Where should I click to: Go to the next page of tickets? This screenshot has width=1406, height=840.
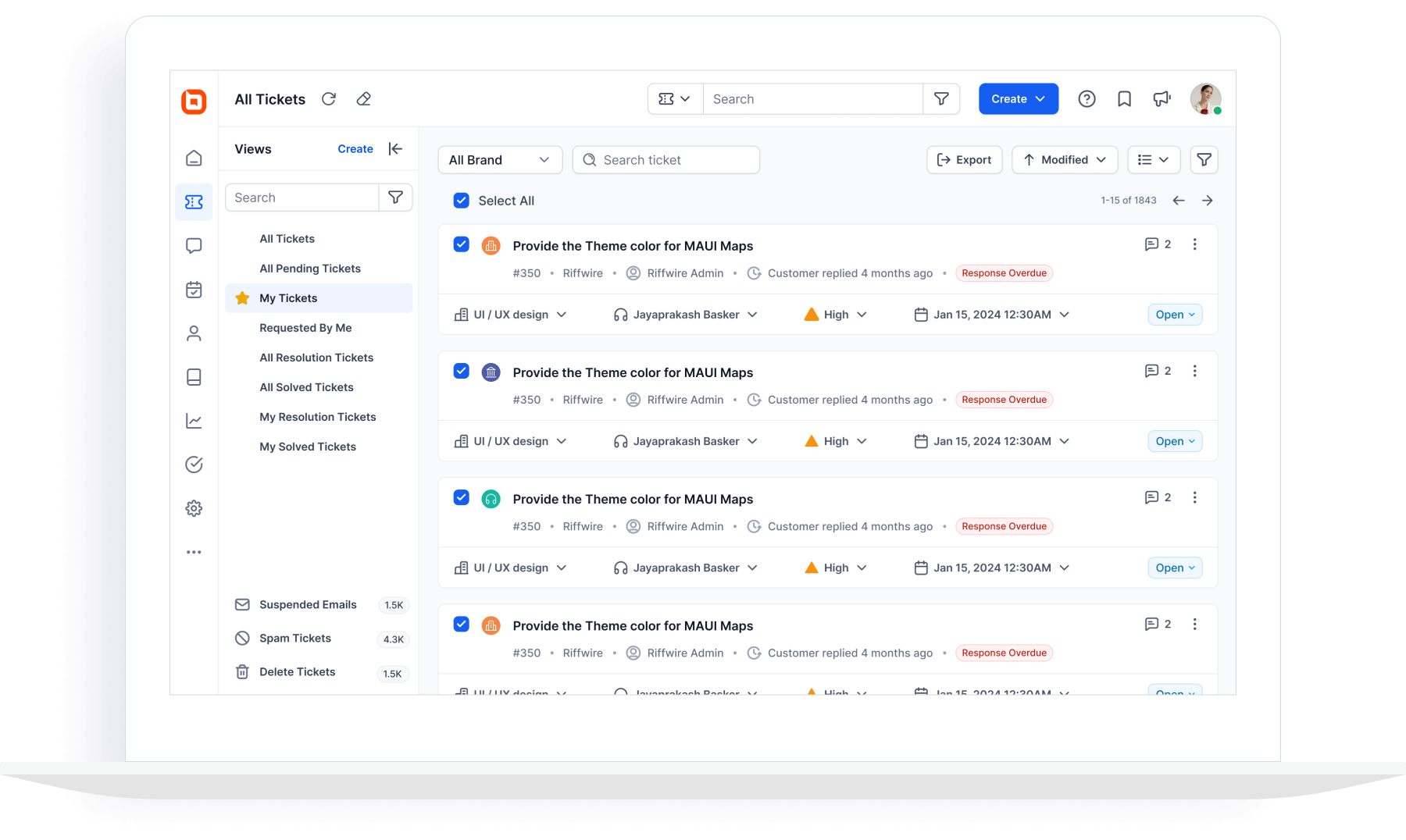point(1208,201)
